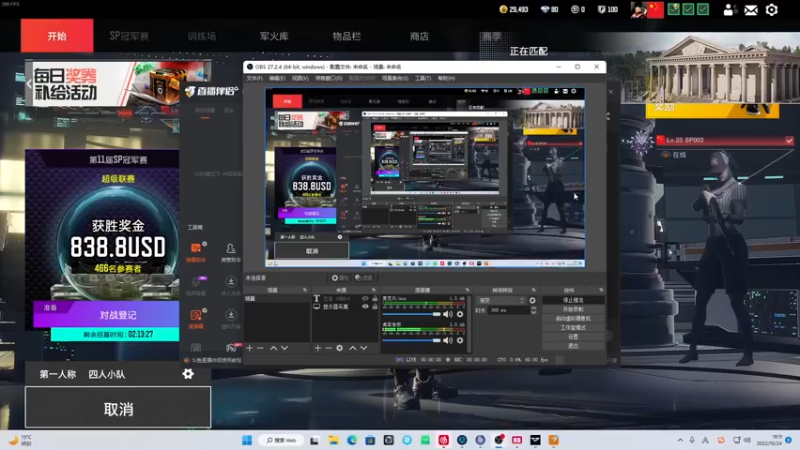Pop out the 场景 dock panel
Screen dimensions: 800x450
click(305, 290)
